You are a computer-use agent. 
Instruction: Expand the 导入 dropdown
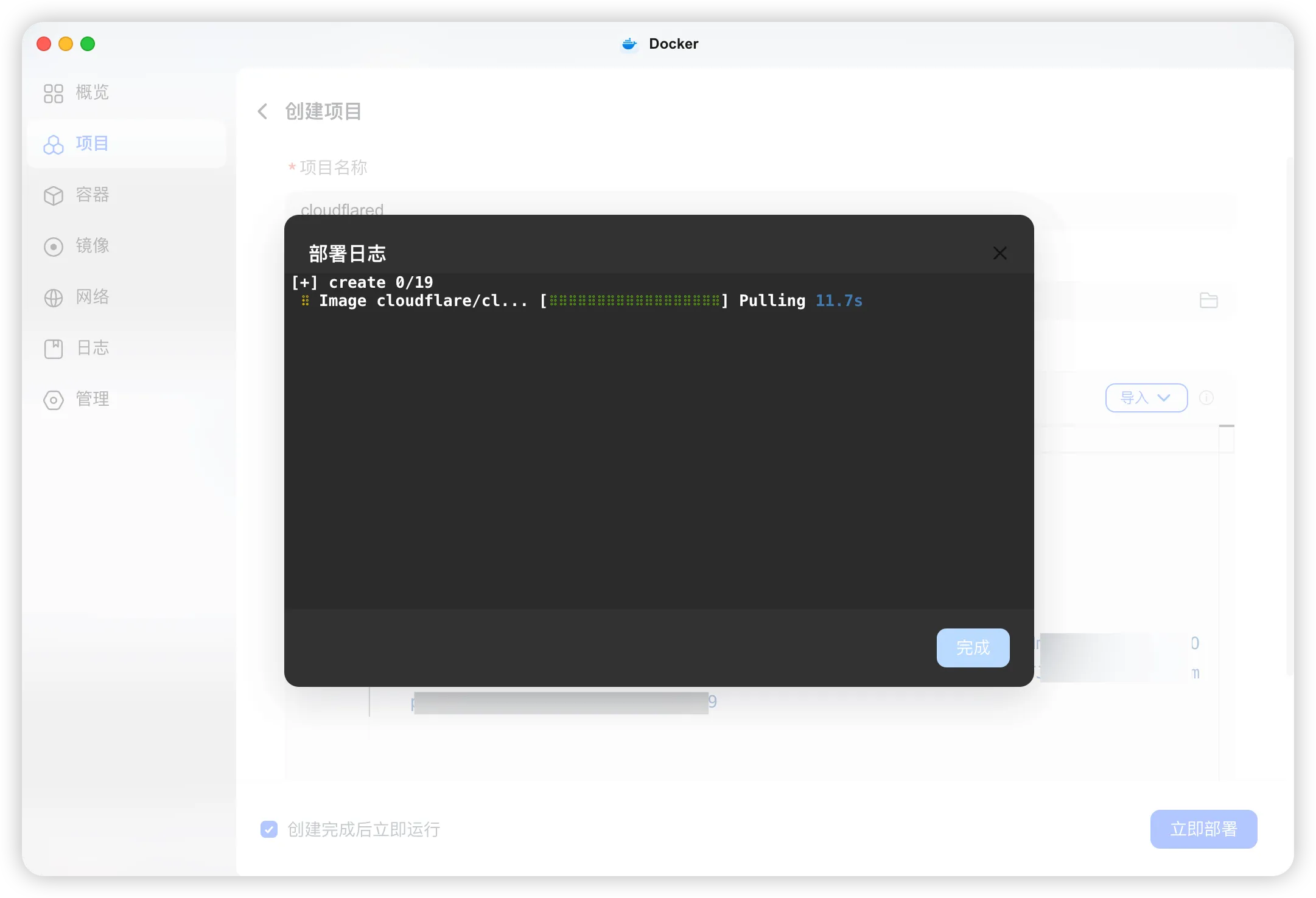(1146, 398)
